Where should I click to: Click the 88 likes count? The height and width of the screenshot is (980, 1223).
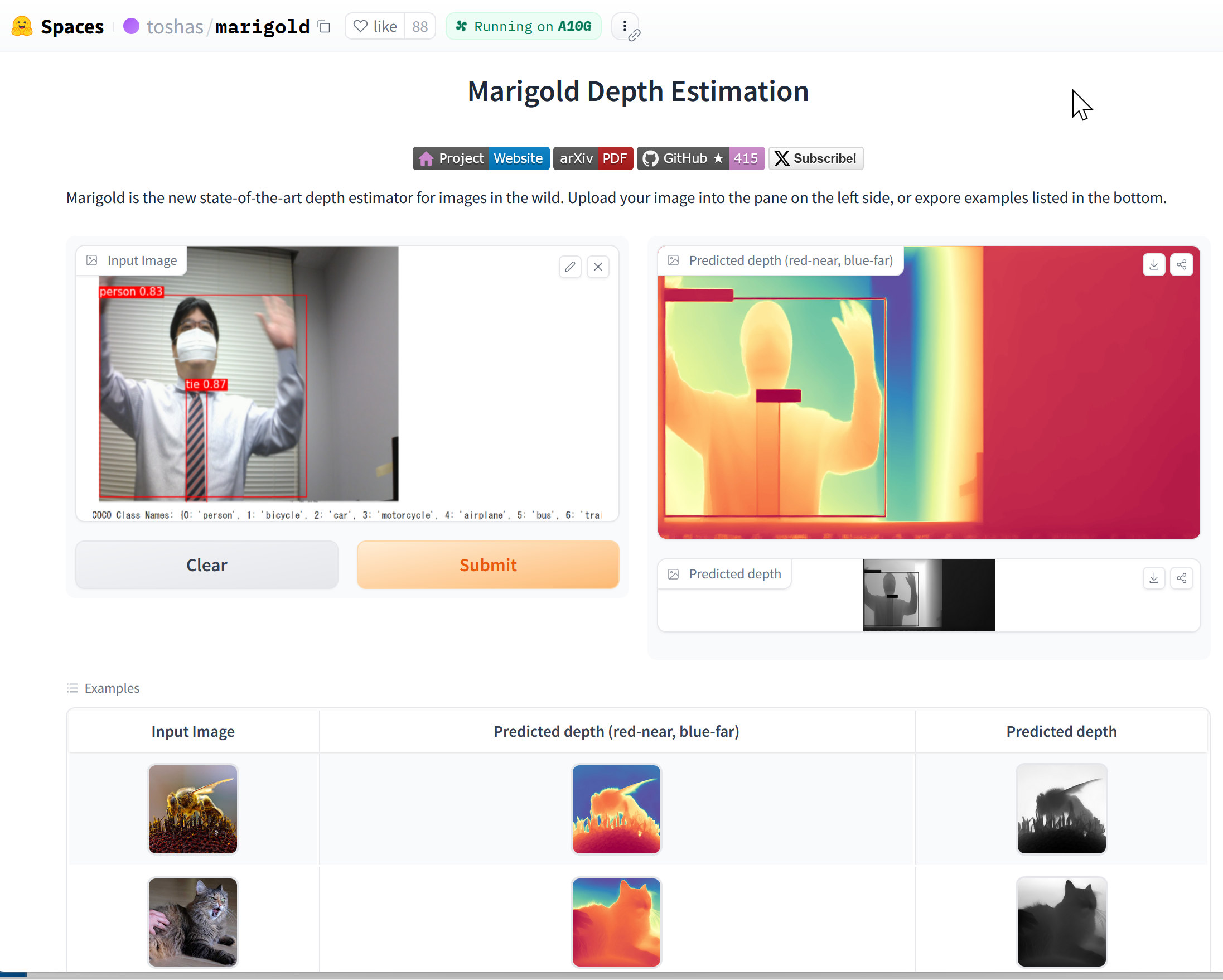(x=420, y=27)
